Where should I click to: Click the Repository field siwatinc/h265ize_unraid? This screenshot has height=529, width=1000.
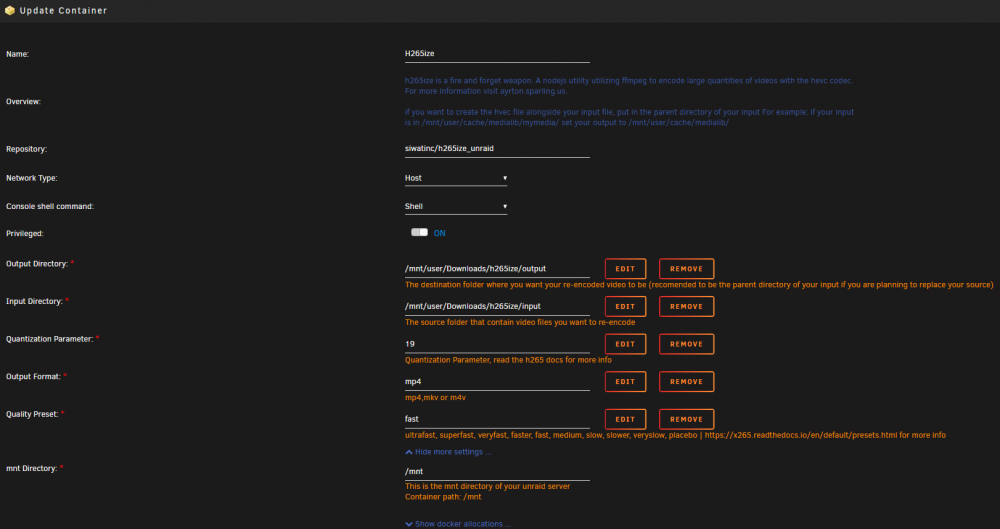pyautogui.click(x=497, y=148)
